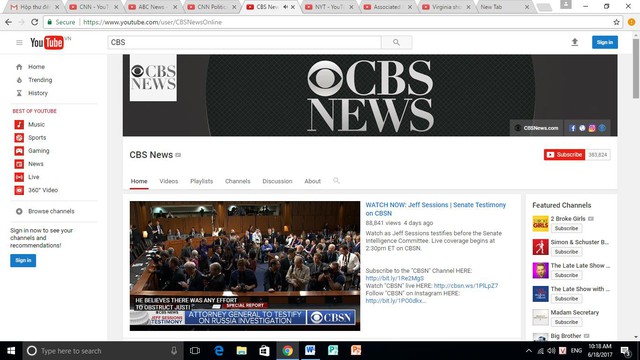Switch to the Discussion tab
640x360 pixels.
277,181
